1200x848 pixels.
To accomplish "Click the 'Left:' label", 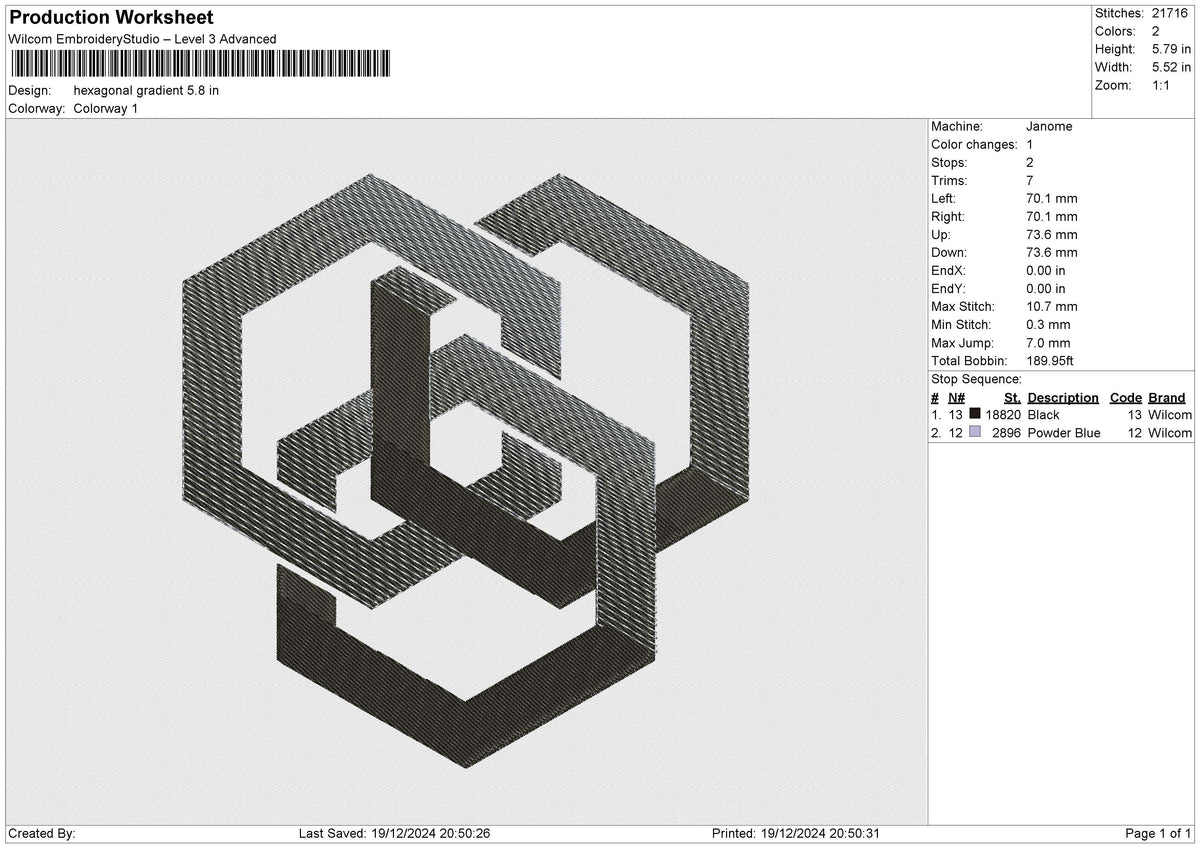I will point(944,199).
